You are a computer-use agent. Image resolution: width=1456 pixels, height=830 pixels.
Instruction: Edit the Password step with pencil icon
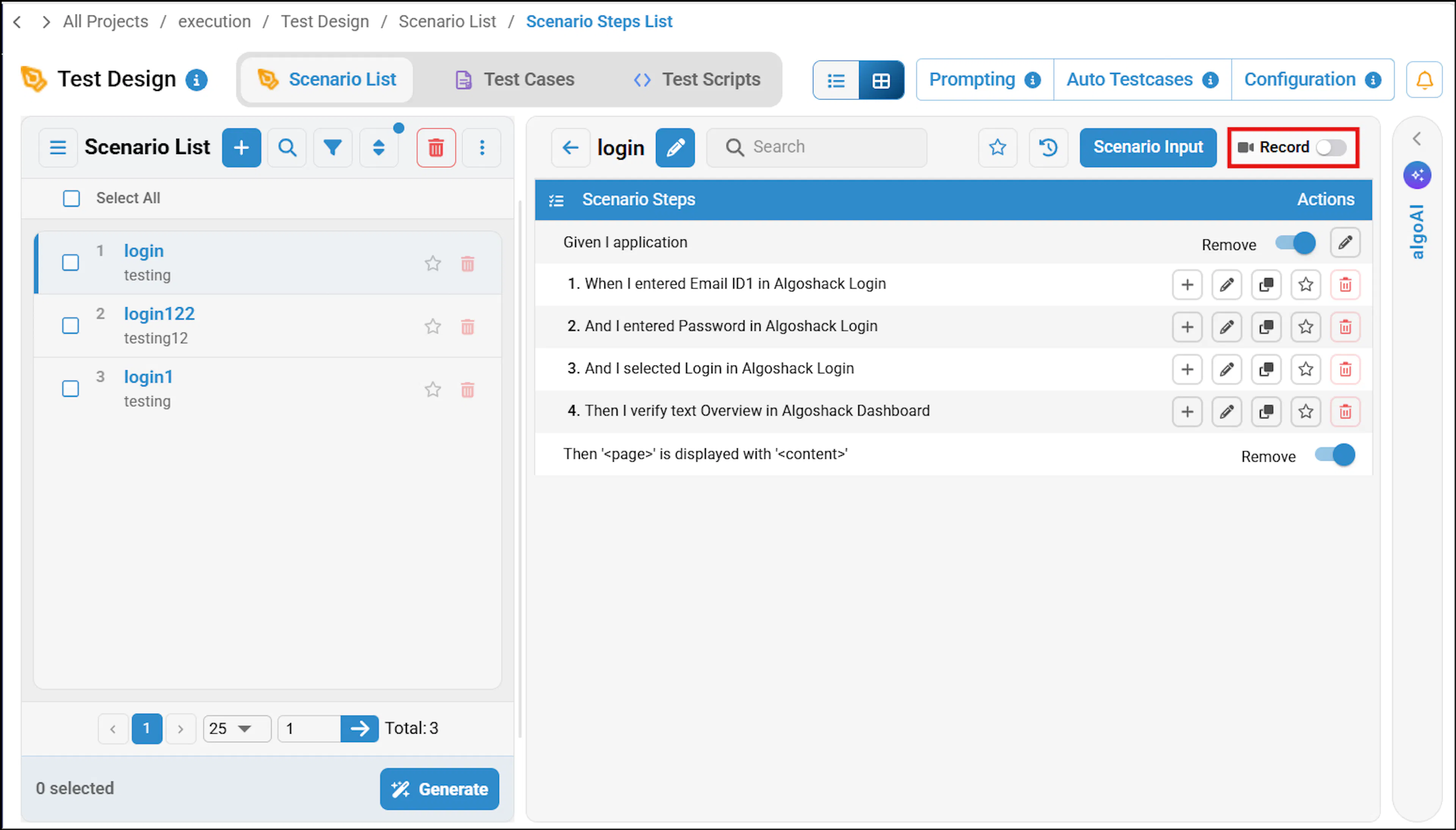(x=1227, y=327)
